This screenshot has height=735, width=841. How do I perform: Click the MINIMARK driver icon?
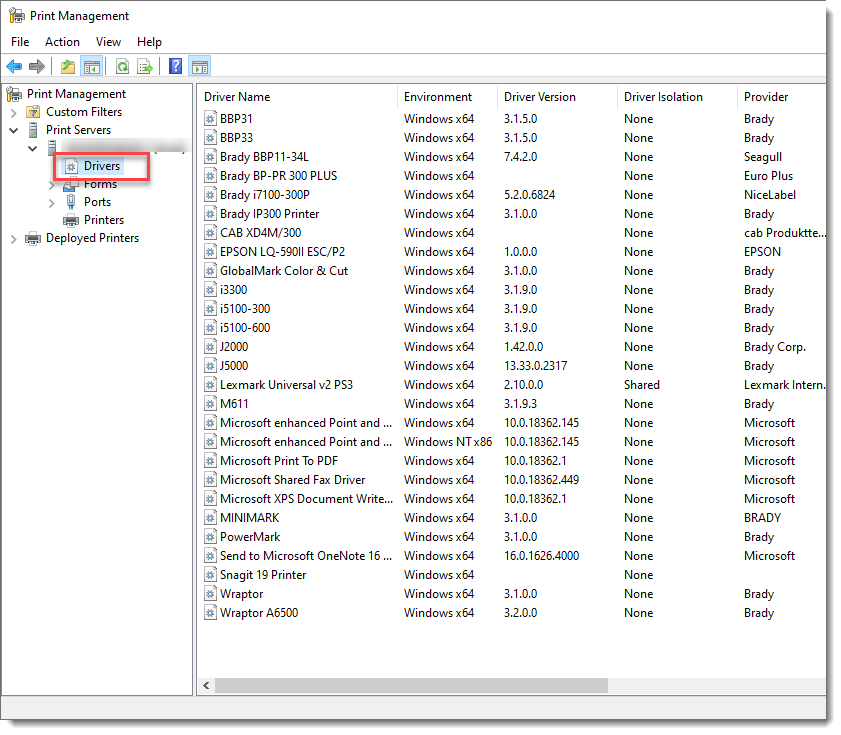[x=210, y=518]
